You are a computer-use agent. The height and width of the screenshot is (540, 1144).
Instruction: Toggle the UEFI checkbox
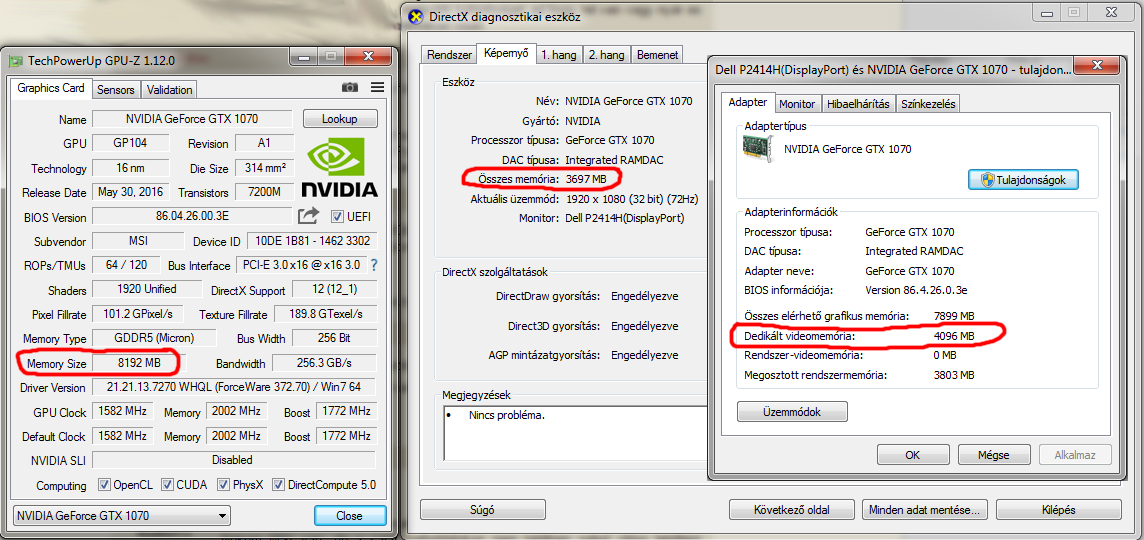click(x=336, y=216)
